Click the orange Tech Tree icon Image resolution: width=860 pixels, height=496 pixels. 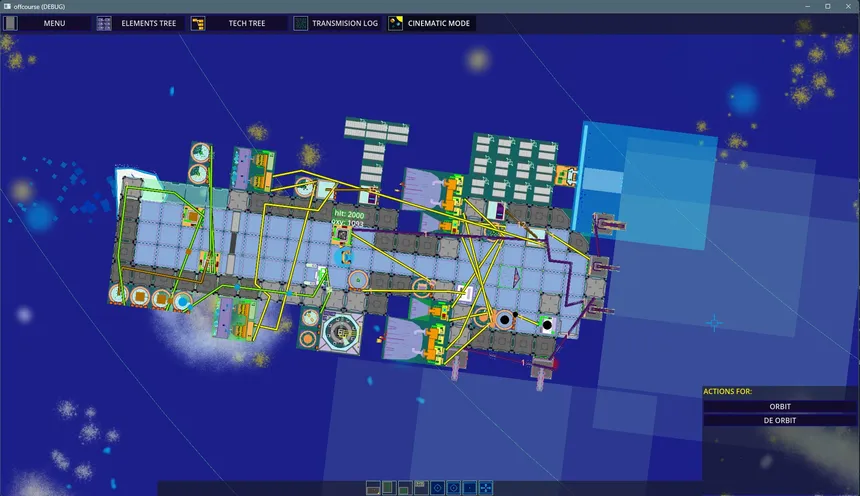198,23
